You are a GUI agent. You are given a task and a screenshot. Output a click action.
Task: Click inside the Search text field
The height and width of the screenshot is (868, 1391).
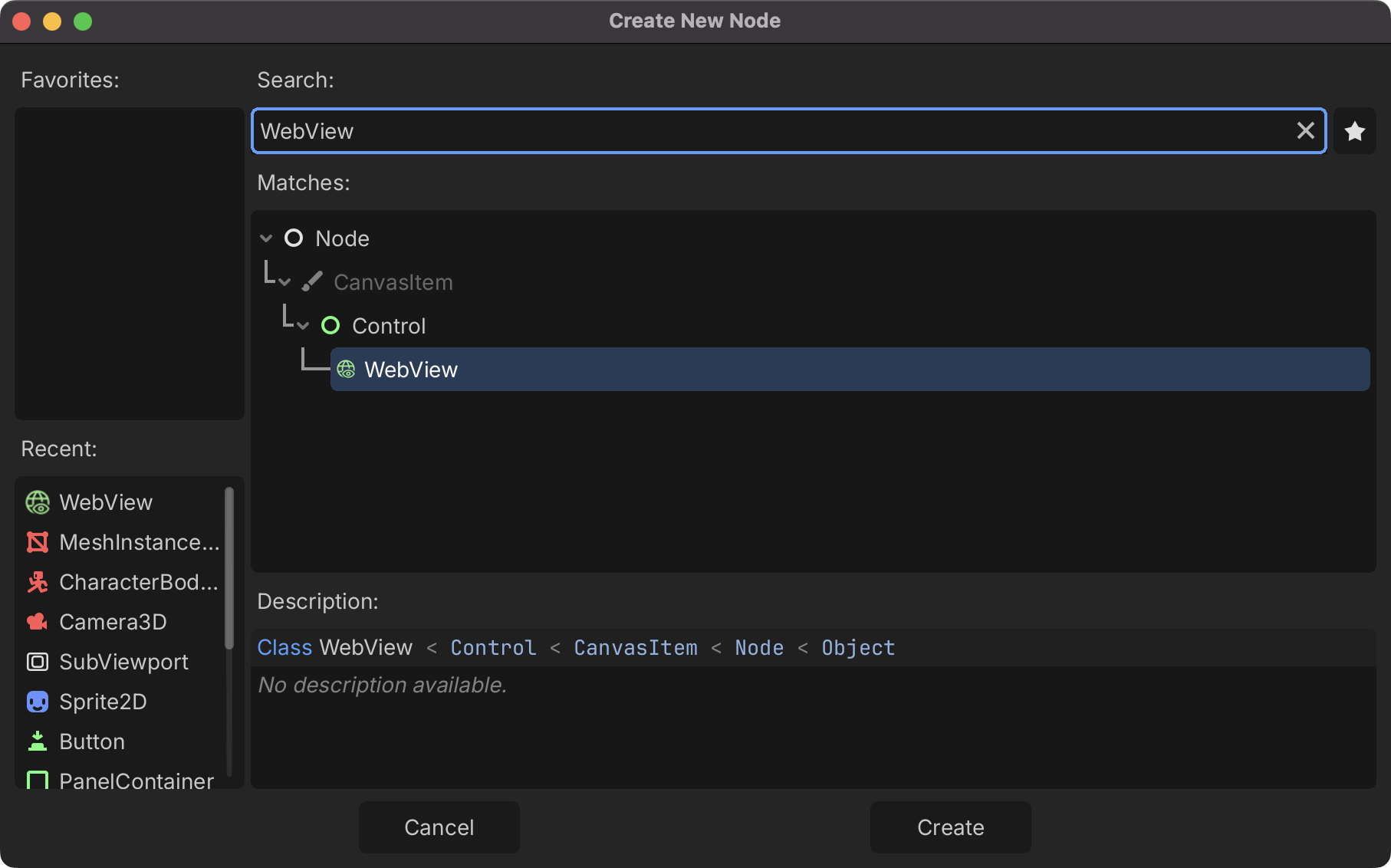click(x=767, y=131)
